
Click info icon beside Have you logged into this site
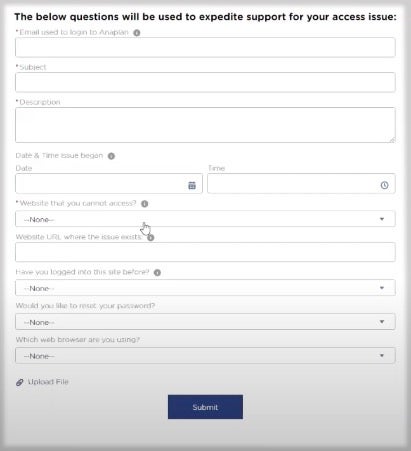[x=157, y=273]
